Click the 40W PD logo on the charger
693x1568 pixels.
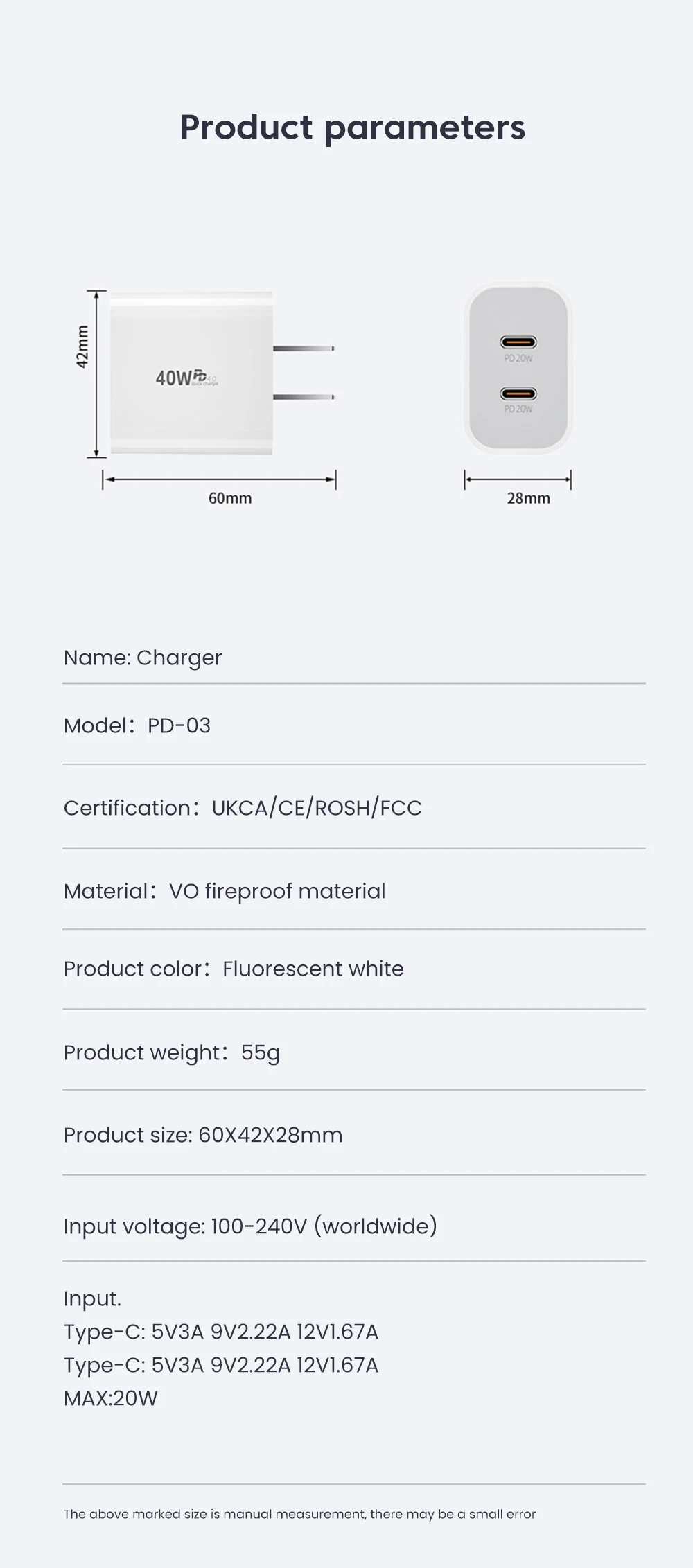[186, 378]
